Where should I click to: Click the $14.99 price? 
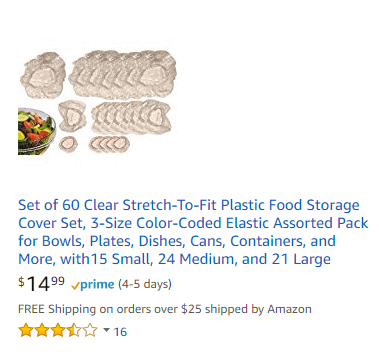[x=41, y=284]
